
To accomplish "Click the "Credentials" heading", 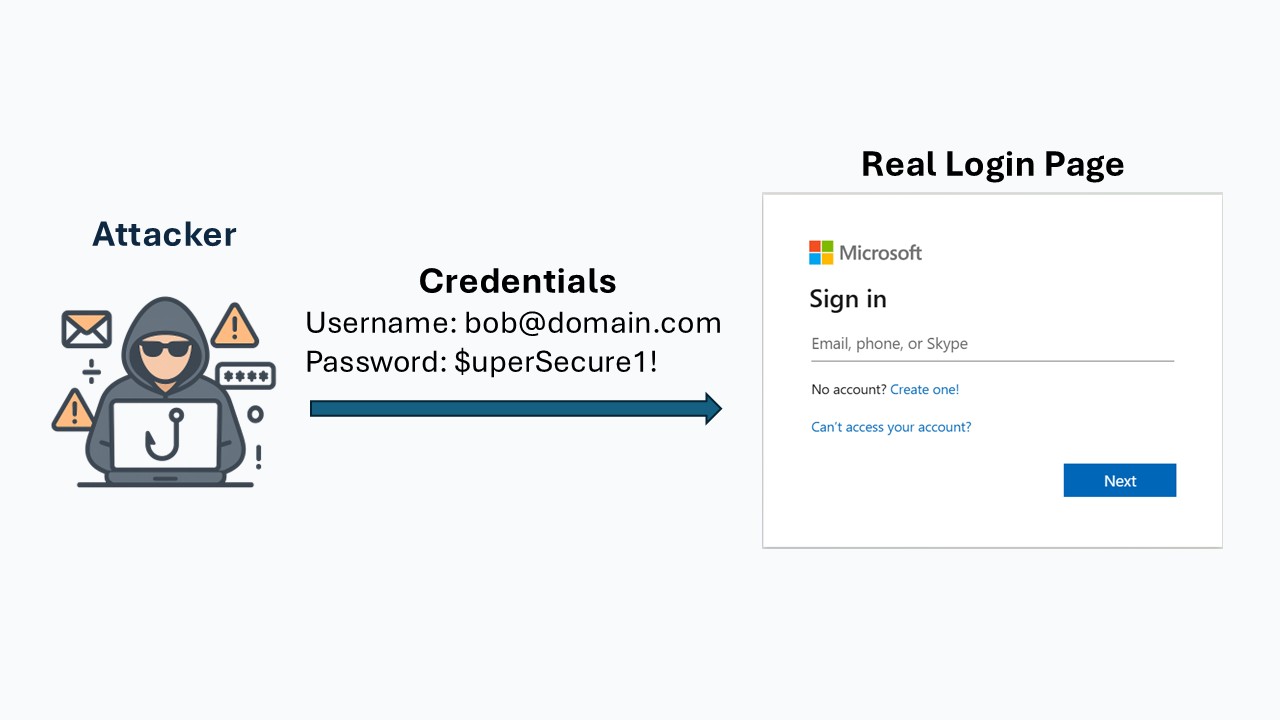I will click(x=517, y=281).
